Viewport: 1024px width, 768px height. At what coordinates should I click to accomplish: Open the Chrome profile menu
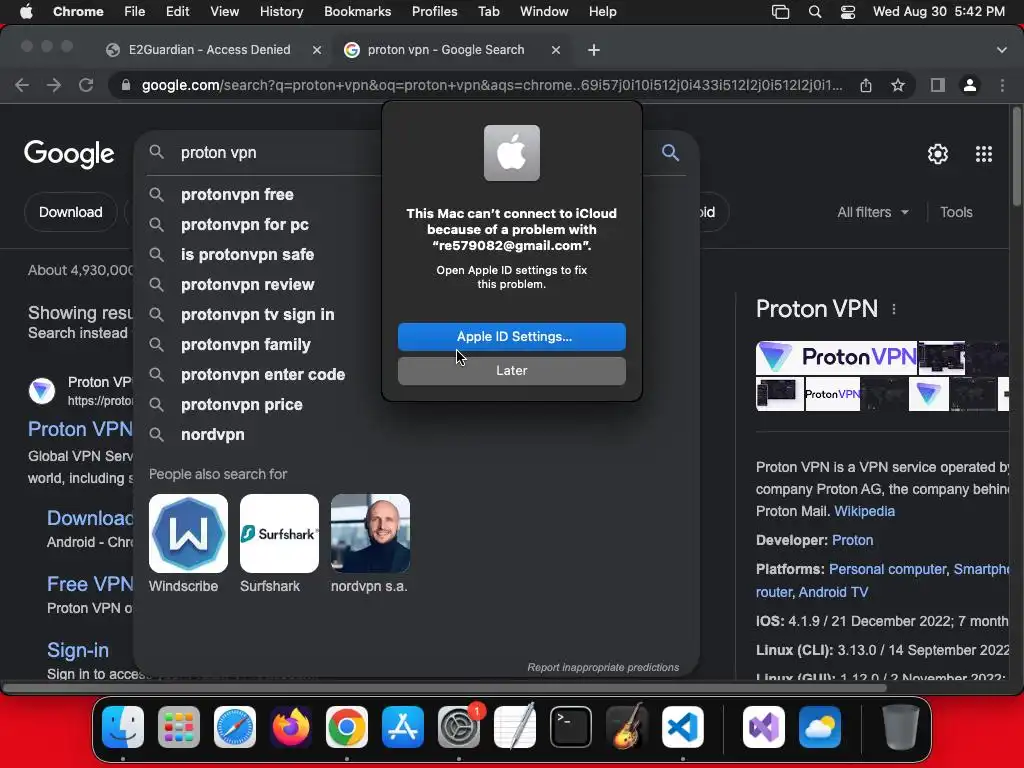click(970, 85)
